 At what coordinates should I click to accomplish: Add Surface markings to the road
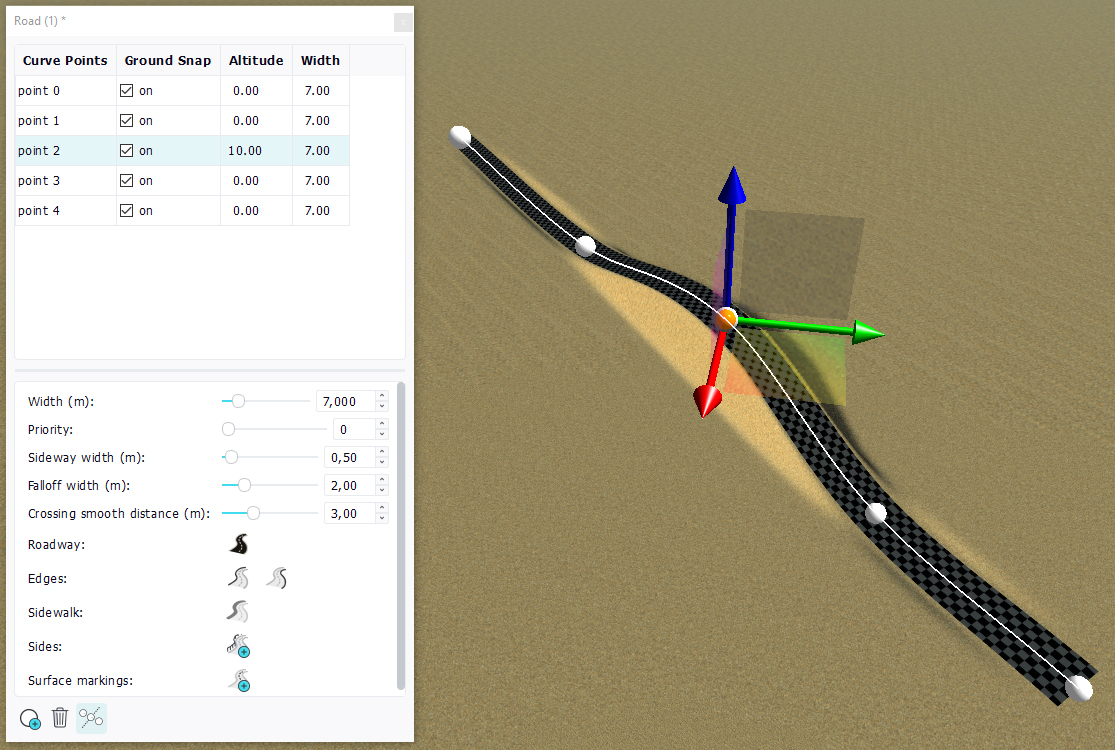tap(238, 681)
